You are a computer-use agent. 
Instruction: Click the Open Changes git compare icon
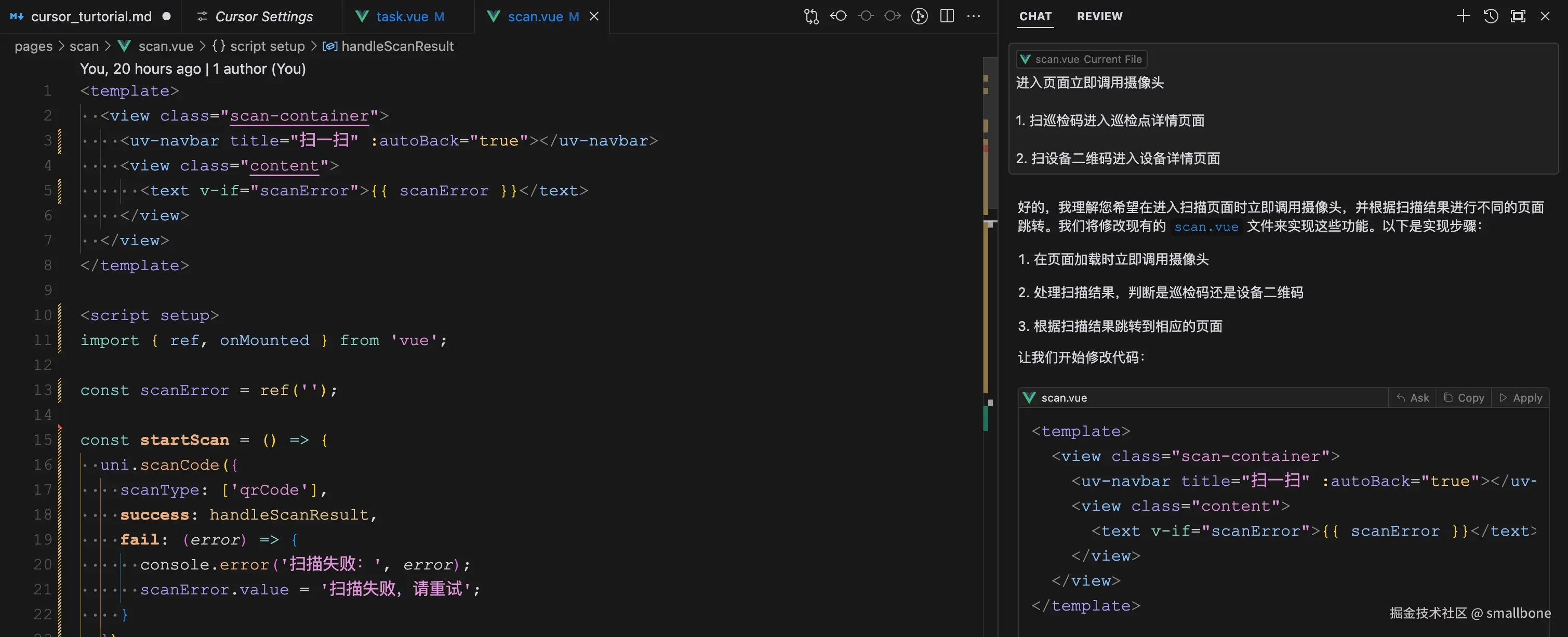click(811, 17)
